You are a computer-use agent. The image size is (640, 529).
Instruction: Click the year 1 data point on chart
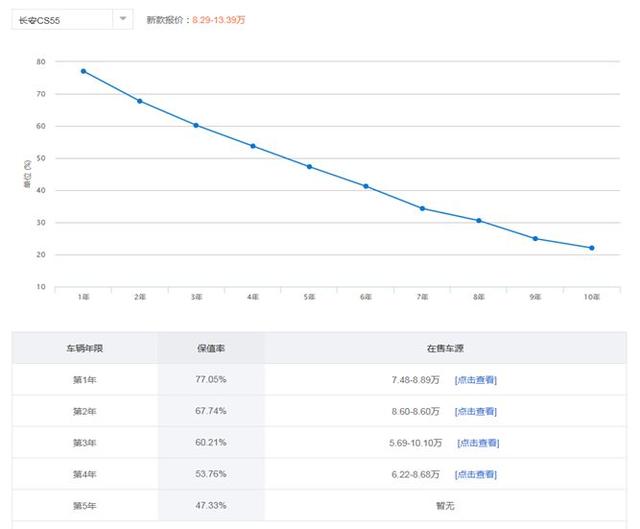coord(83,71)
